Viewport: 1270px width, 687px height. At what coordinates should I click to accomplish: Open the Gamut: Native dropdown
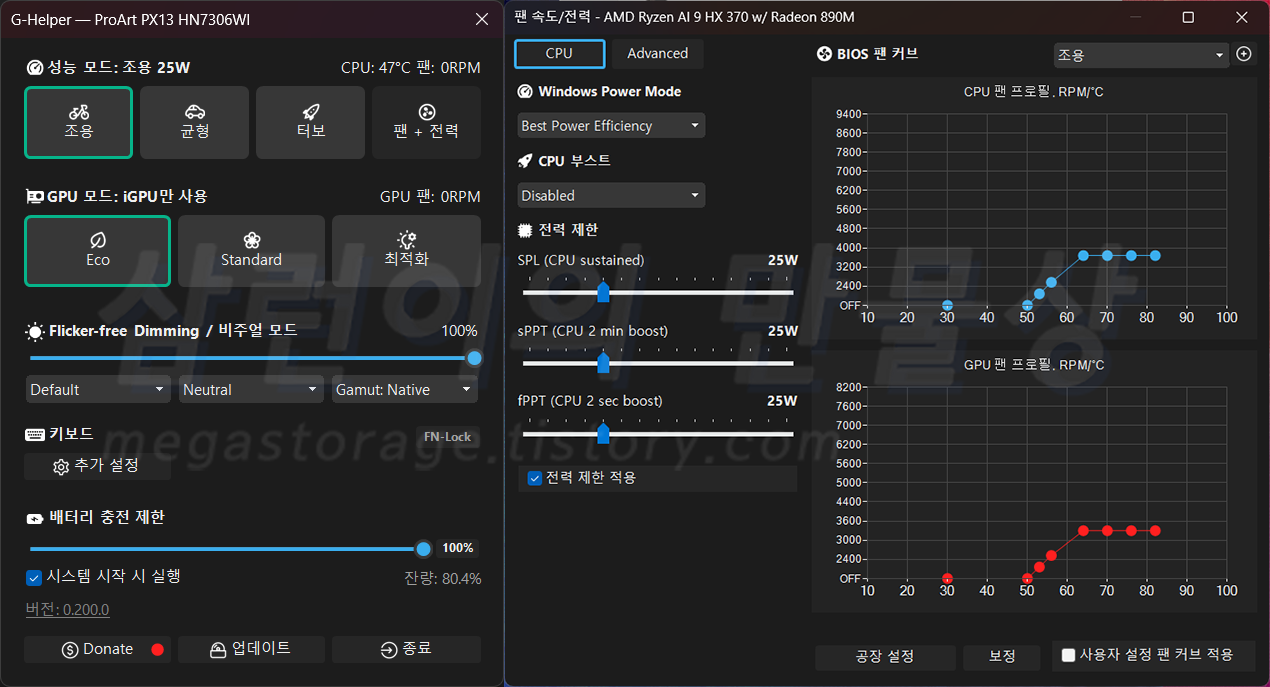pos(405,389)
